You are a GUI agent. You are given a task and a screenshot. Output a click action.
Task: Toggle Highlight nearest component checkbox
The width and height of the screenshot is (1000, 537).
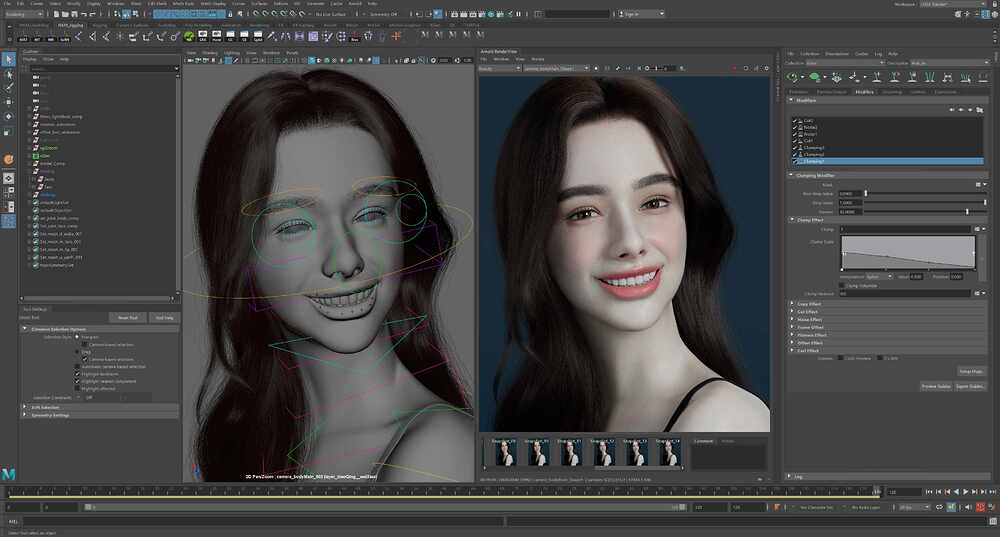click(78, 381)
